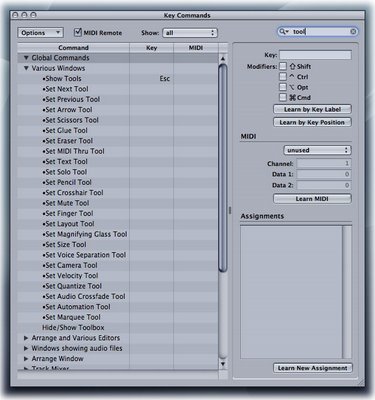
Task: Select the Set Camera Tool command
Action: (70, 265)
